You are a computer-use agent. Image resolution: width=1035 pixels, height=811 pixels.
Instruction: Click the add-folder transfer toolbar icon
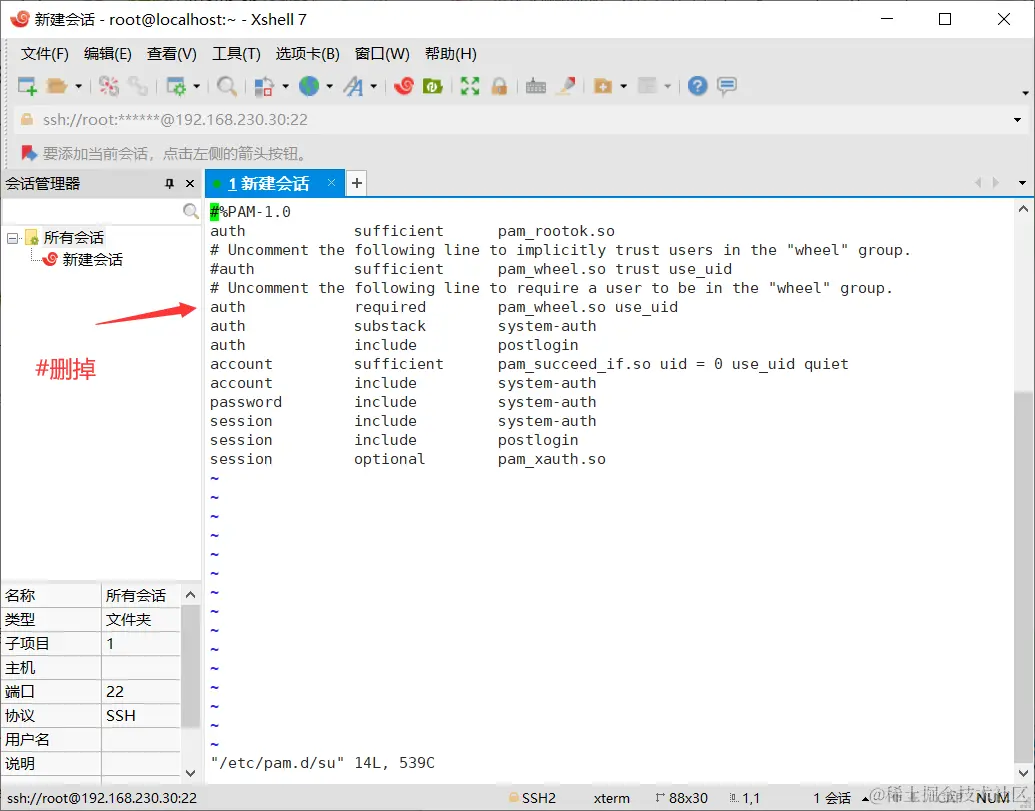(x=603, y=86)
